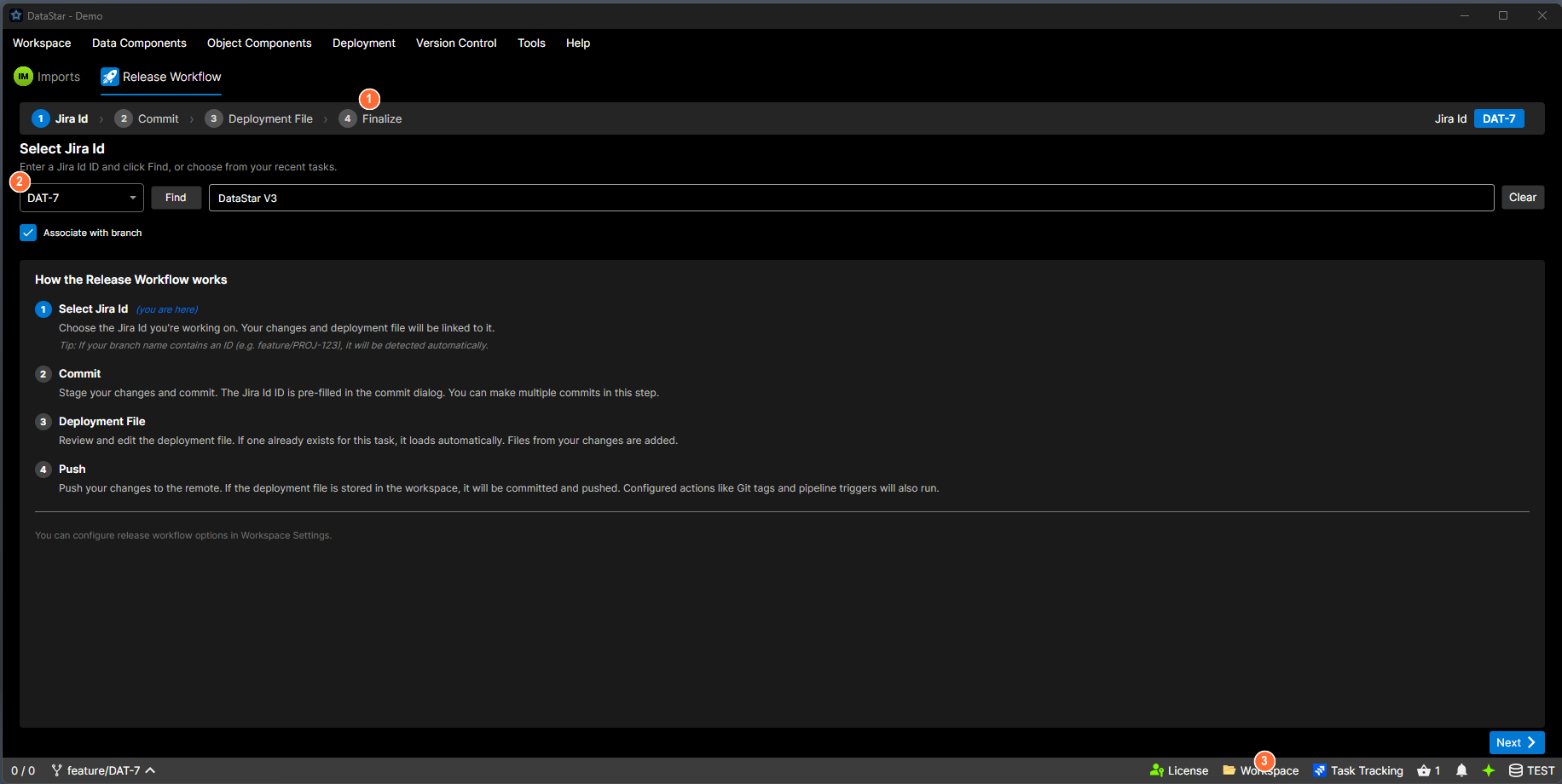Click the green sparkle status icon

(1489, 770)
